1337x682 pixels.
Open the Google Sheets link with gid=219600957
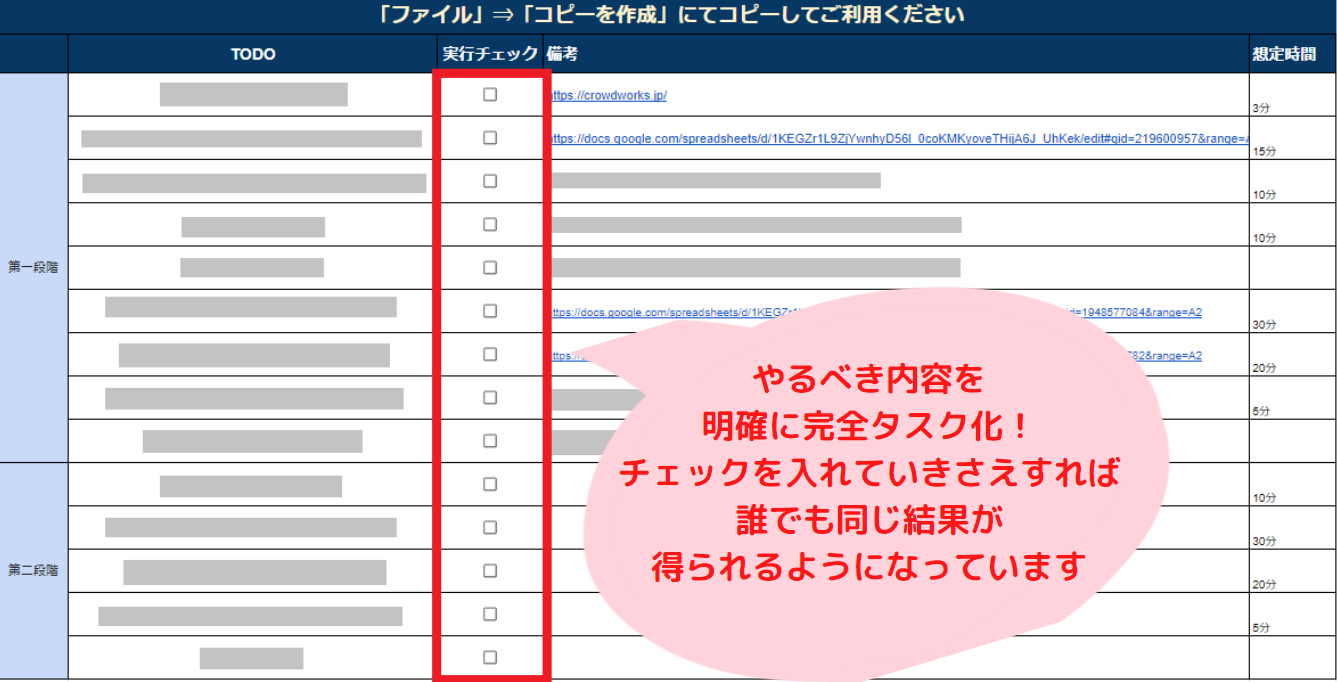coord(897,139)
